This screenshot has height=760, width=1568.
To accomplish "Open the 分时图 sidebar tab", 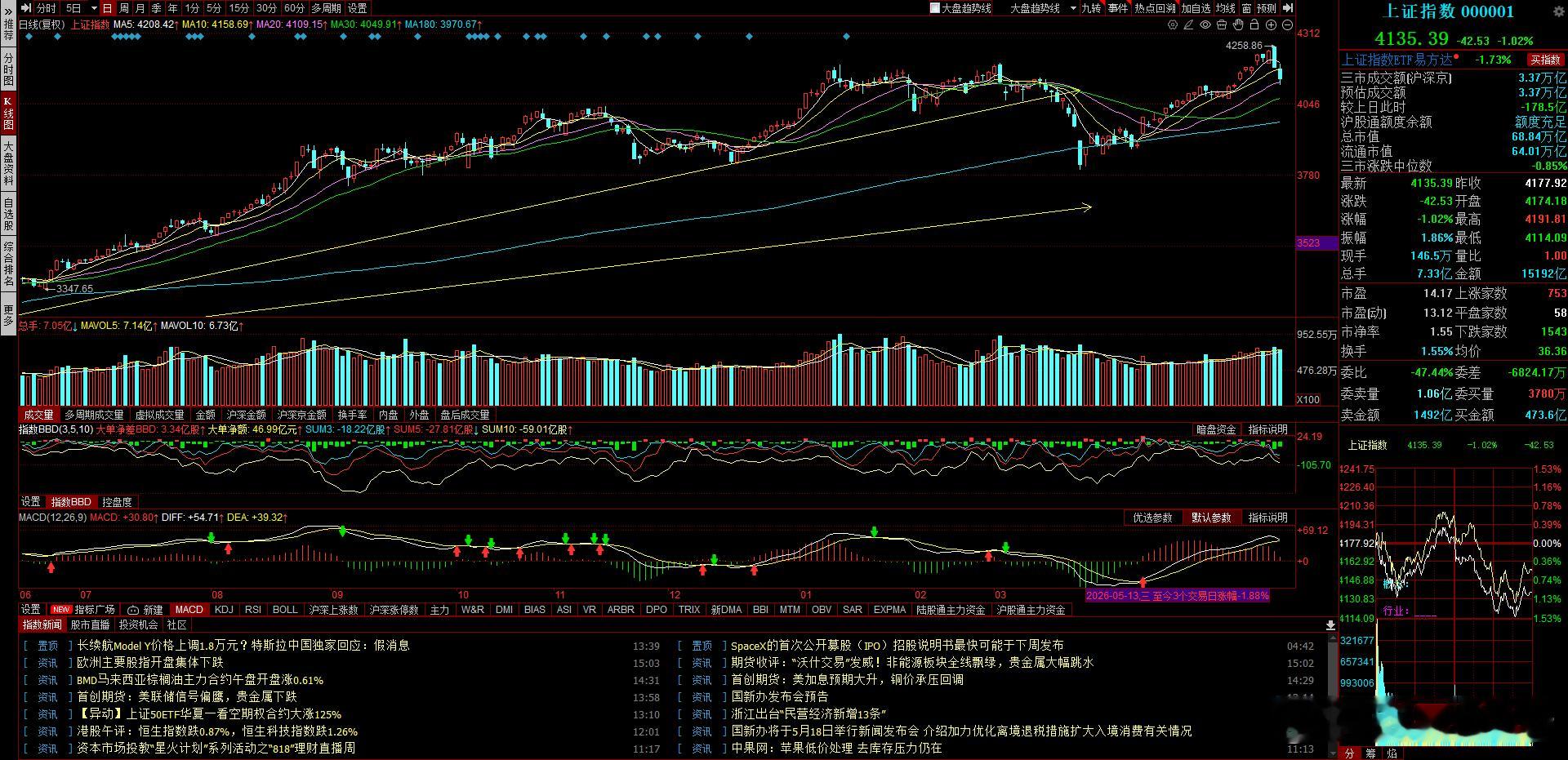I will [x=8, y=70].
